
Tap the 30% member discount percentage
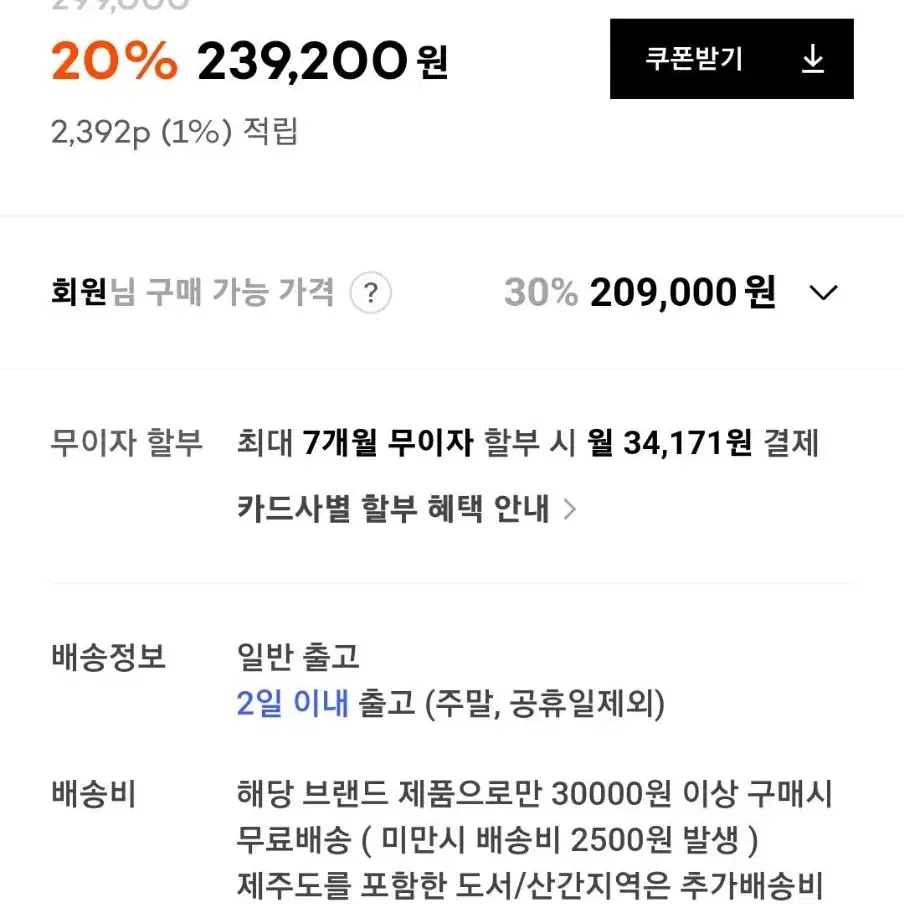tap(541, 292)
